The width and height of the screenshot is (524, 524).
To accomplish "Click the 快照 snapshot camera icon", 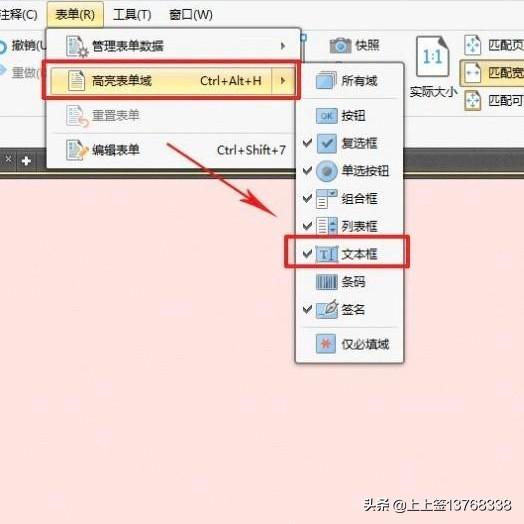I will (340, 45).
